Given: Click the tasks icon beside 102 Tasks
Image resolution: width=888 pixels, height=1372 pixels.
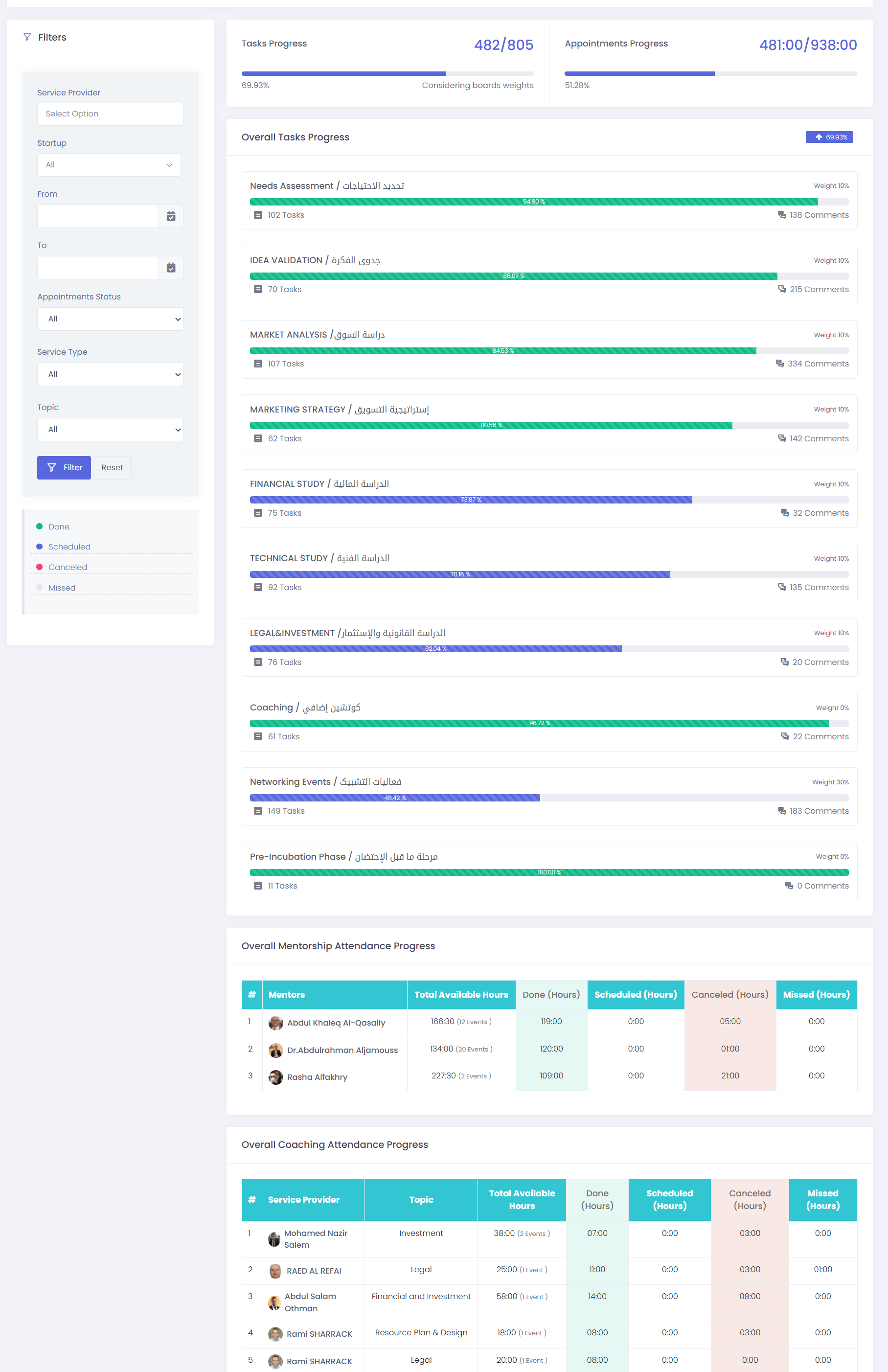Looking at the screenshot, I should pos(258,215).
